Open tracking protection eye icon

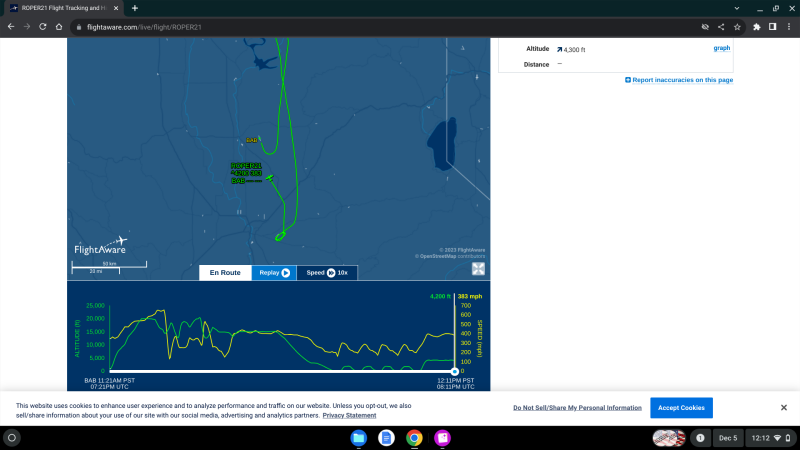point(705,27)
